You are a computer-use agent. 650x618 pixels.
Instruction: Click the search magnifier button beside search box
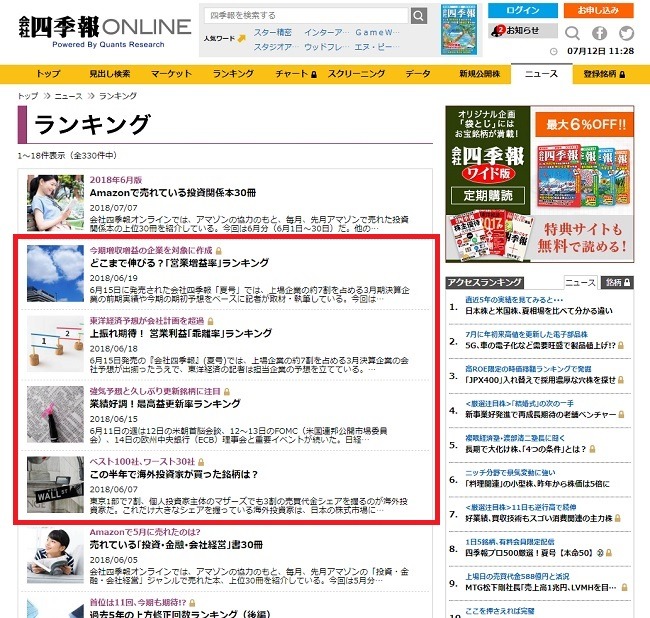(419, 16)
